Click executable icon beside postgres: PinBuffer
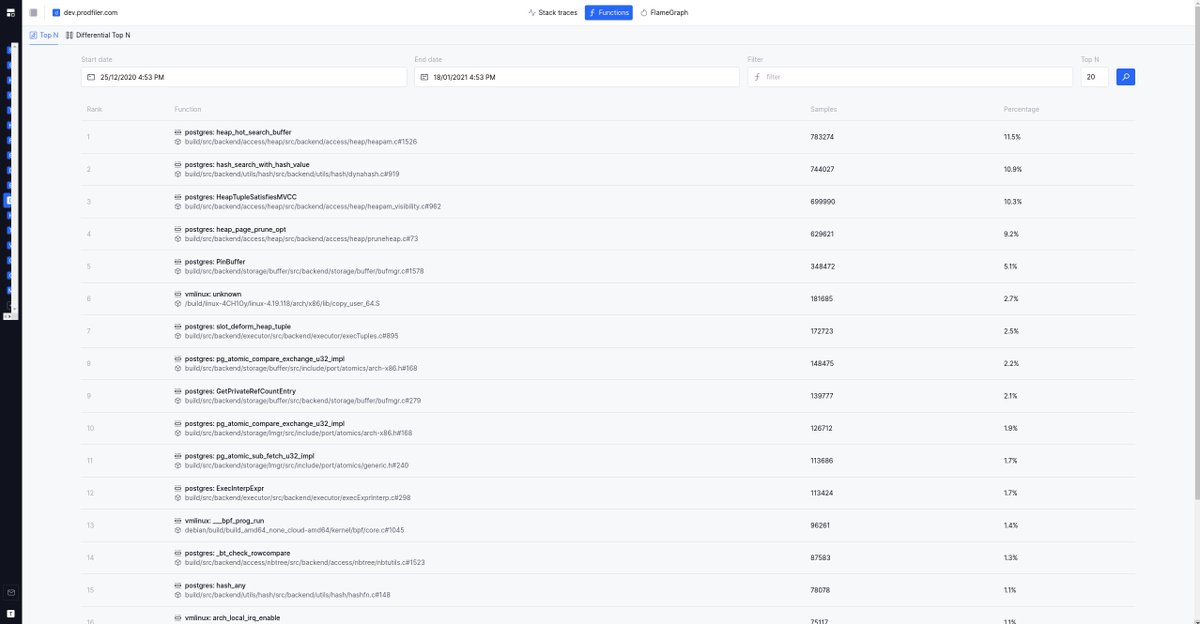Image resolution: width=1200 pixels, height=624 pixels. pyautogui.click(x=178, y=261)
